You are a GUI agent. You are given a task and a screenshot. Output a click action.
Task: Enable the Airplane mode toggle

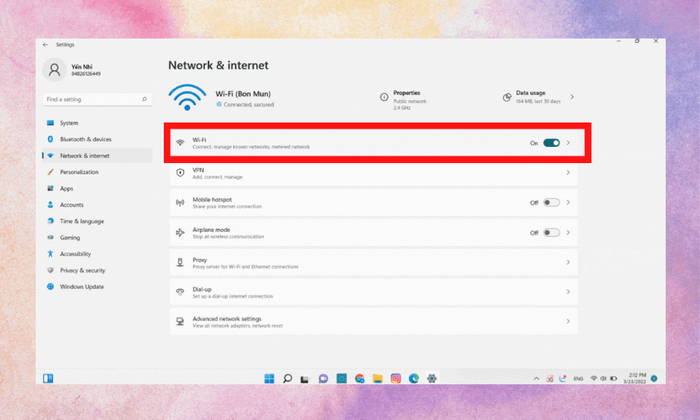(551, 233)
